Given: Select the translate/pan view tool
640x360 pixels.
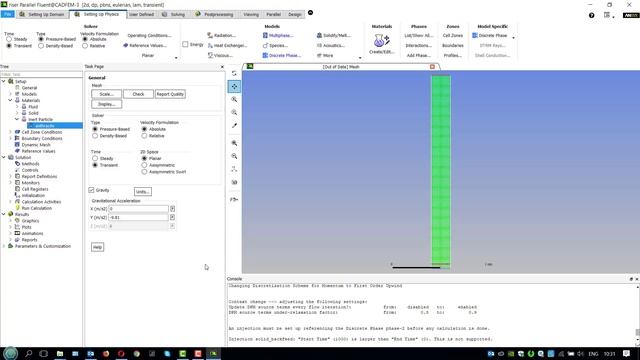Looking at the screenshot, I should 234,87.
